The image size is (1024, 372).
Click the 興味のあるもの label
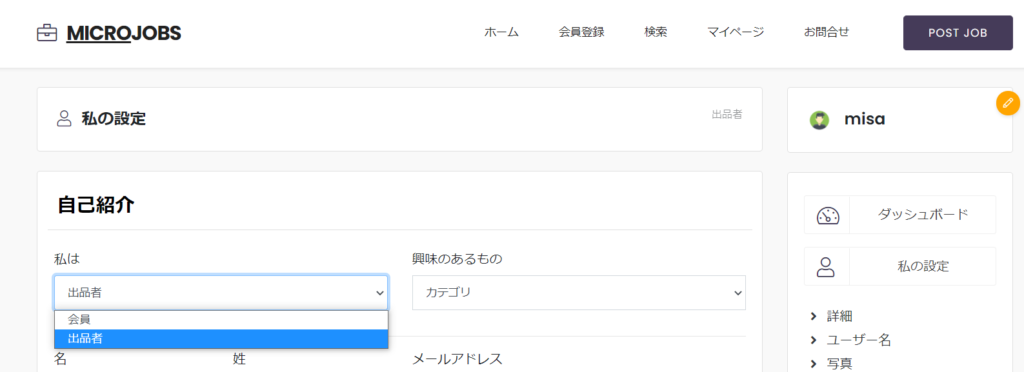tap(457, 259)
